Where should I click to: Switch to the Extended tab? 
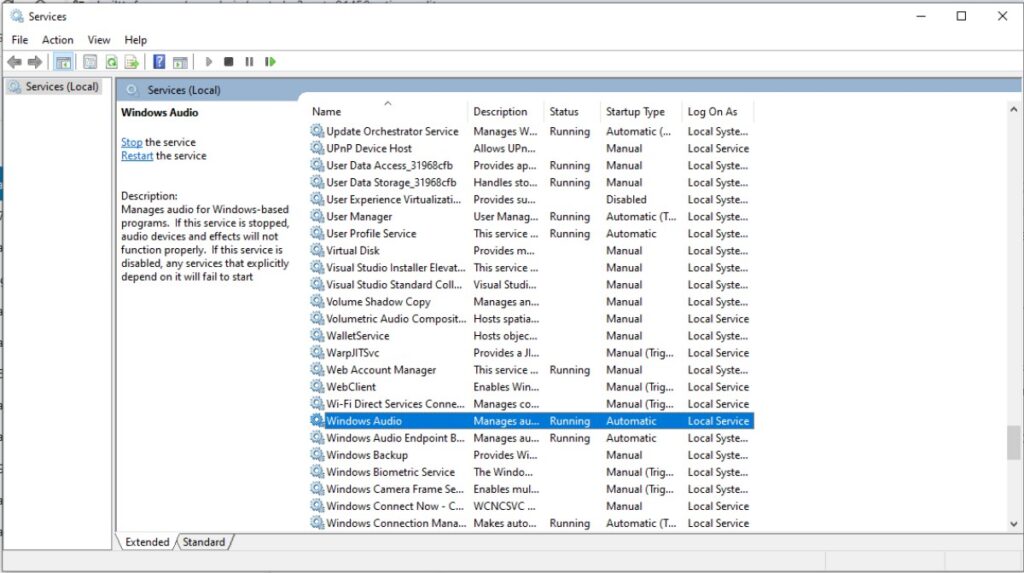147,542
